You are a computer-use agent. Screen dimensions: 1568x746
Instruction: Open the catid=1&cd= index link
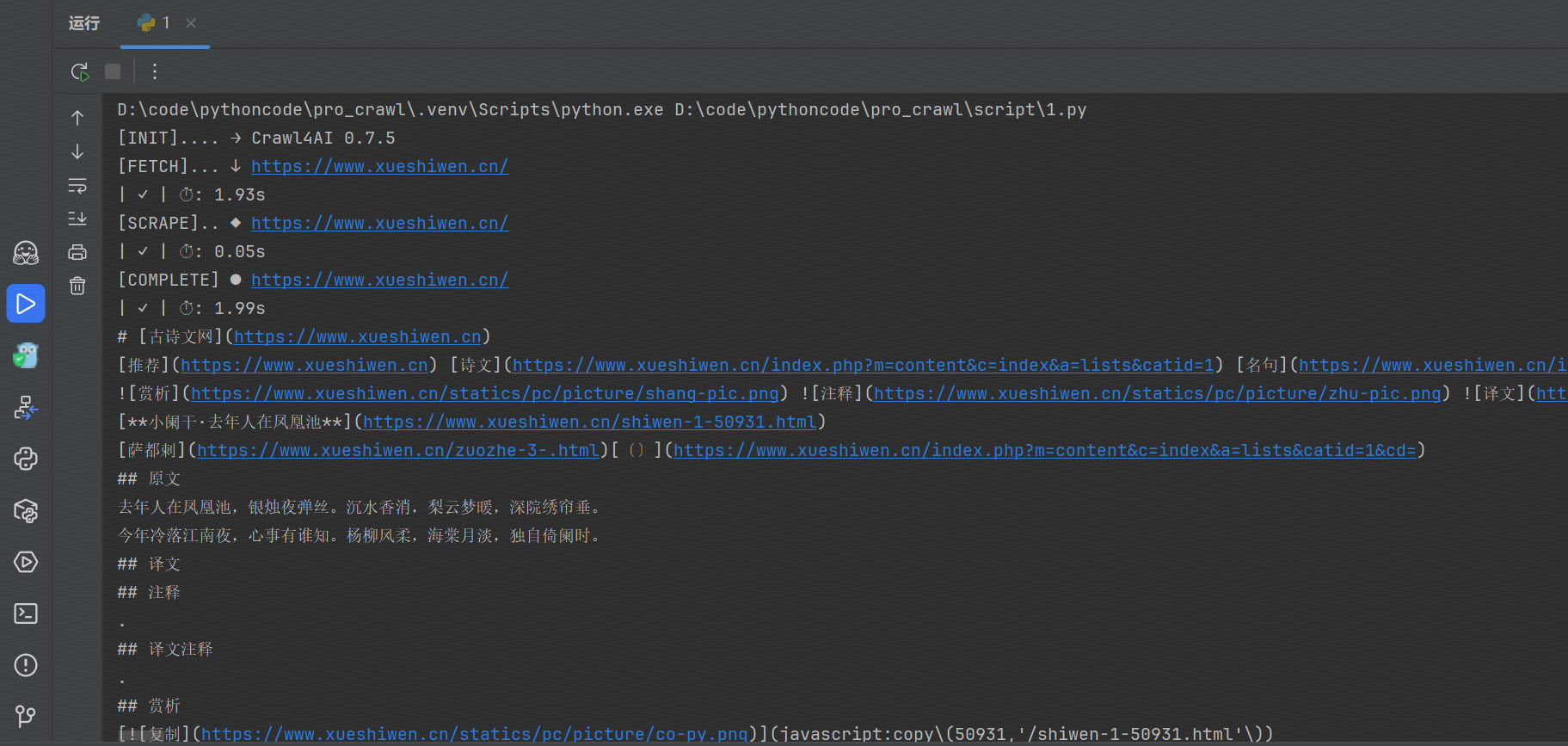(x=1044, y=450)
